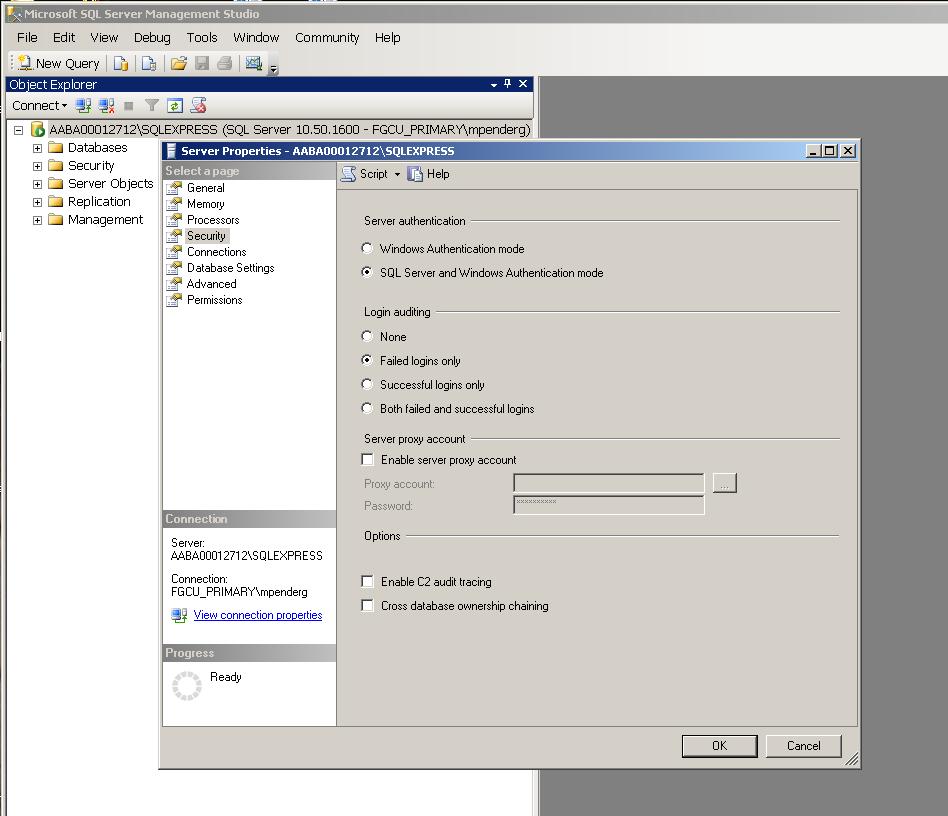Click the Activity Monitor toolbar icon
The height and width of the screenshot is (816, 948).
[254, 63]
